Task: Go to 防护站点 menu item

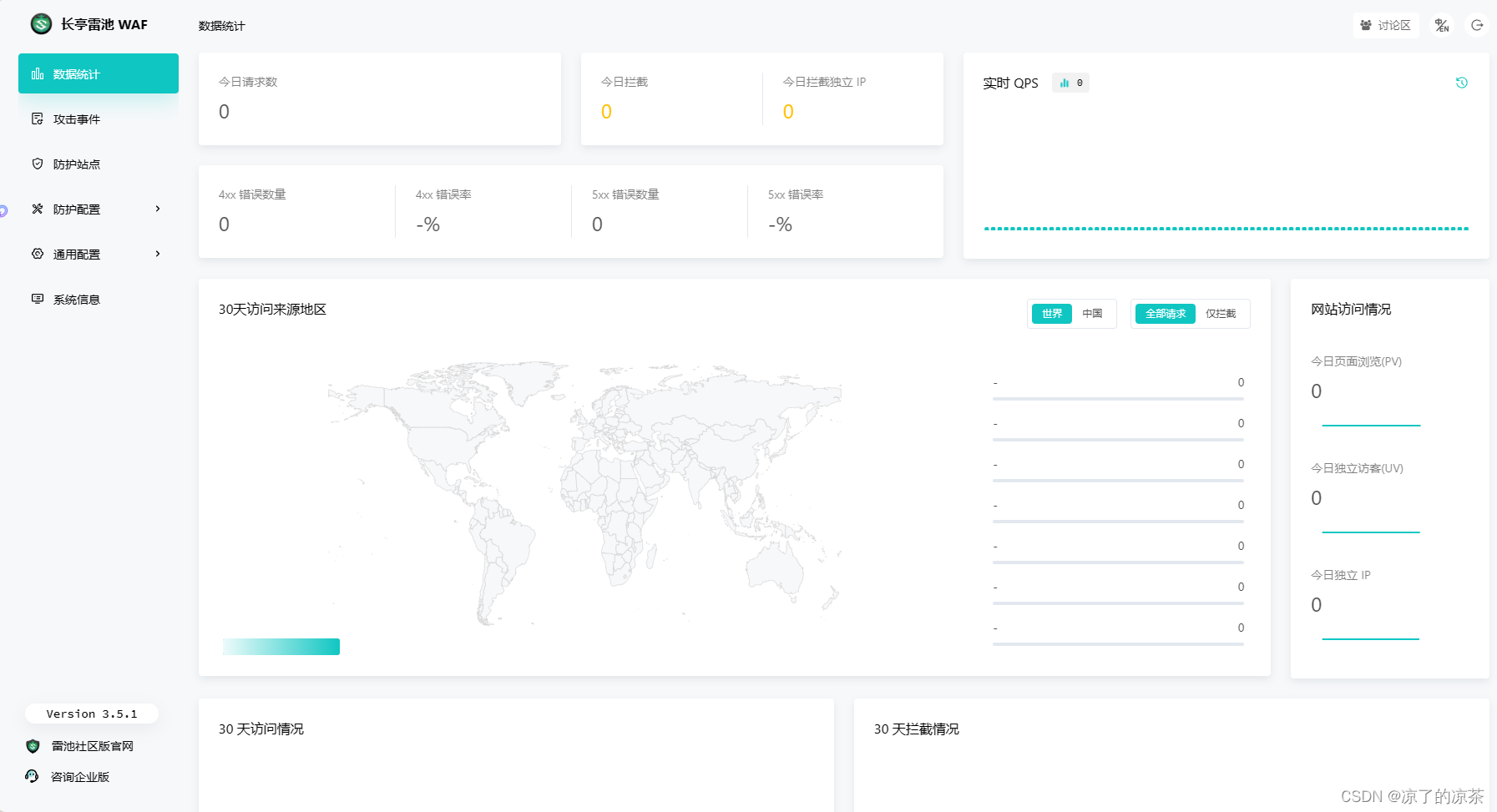Action: point(99,164)
